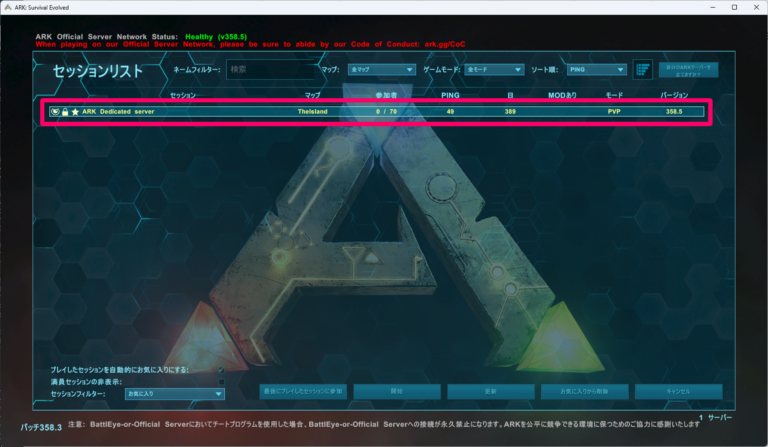This screenshot has height=447, width=768.
Task: Click the MODあり column header
Action: 562,95
